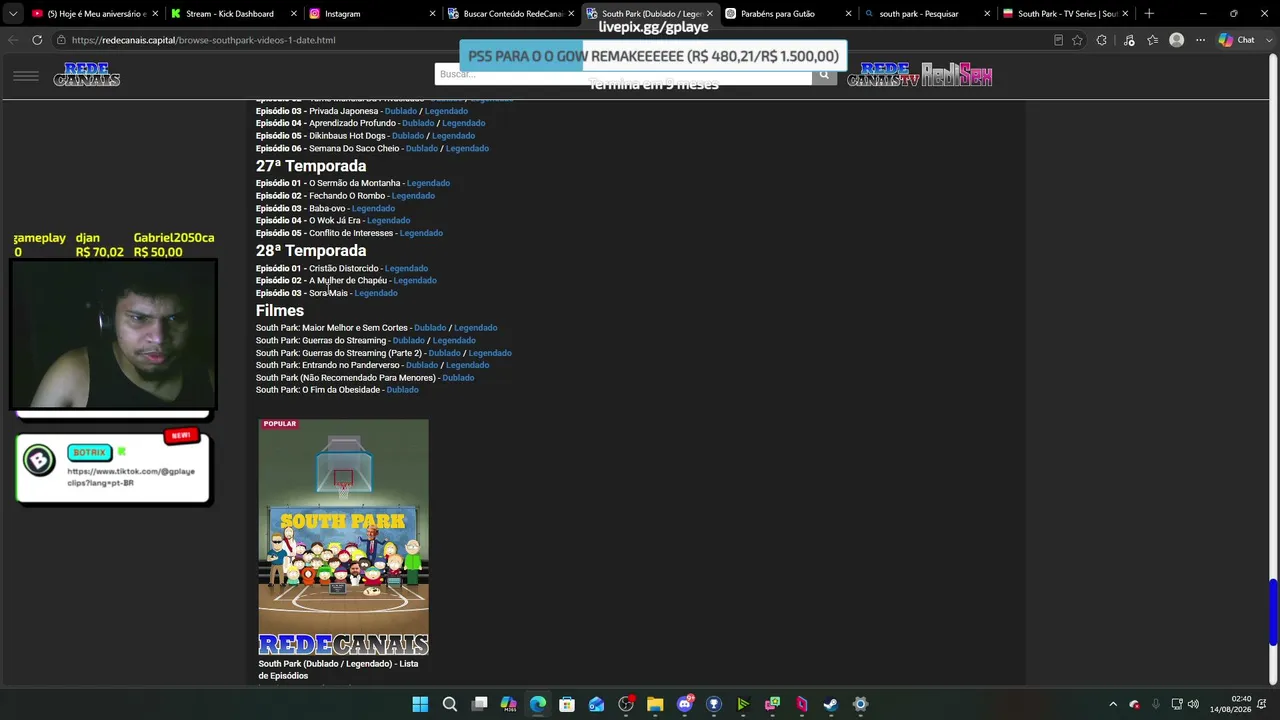
Task: Open Dublado for Maior Melhor e Sem Cortes
Action: 430,328
